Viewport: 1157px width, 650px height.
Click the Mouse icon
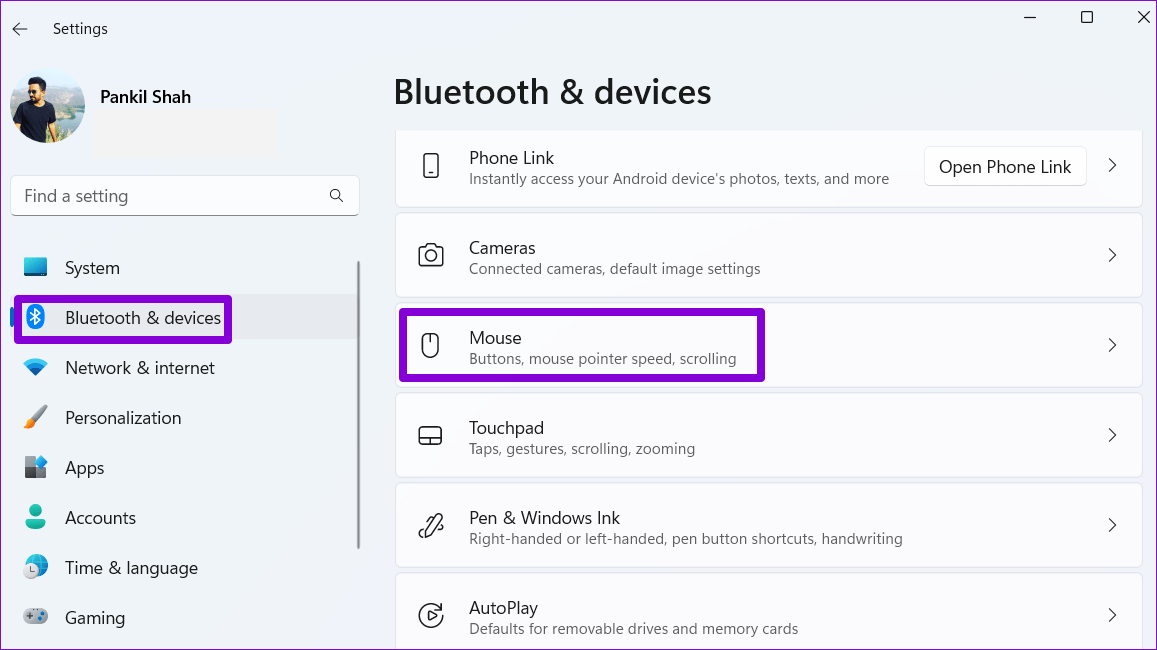coord(431,345)
